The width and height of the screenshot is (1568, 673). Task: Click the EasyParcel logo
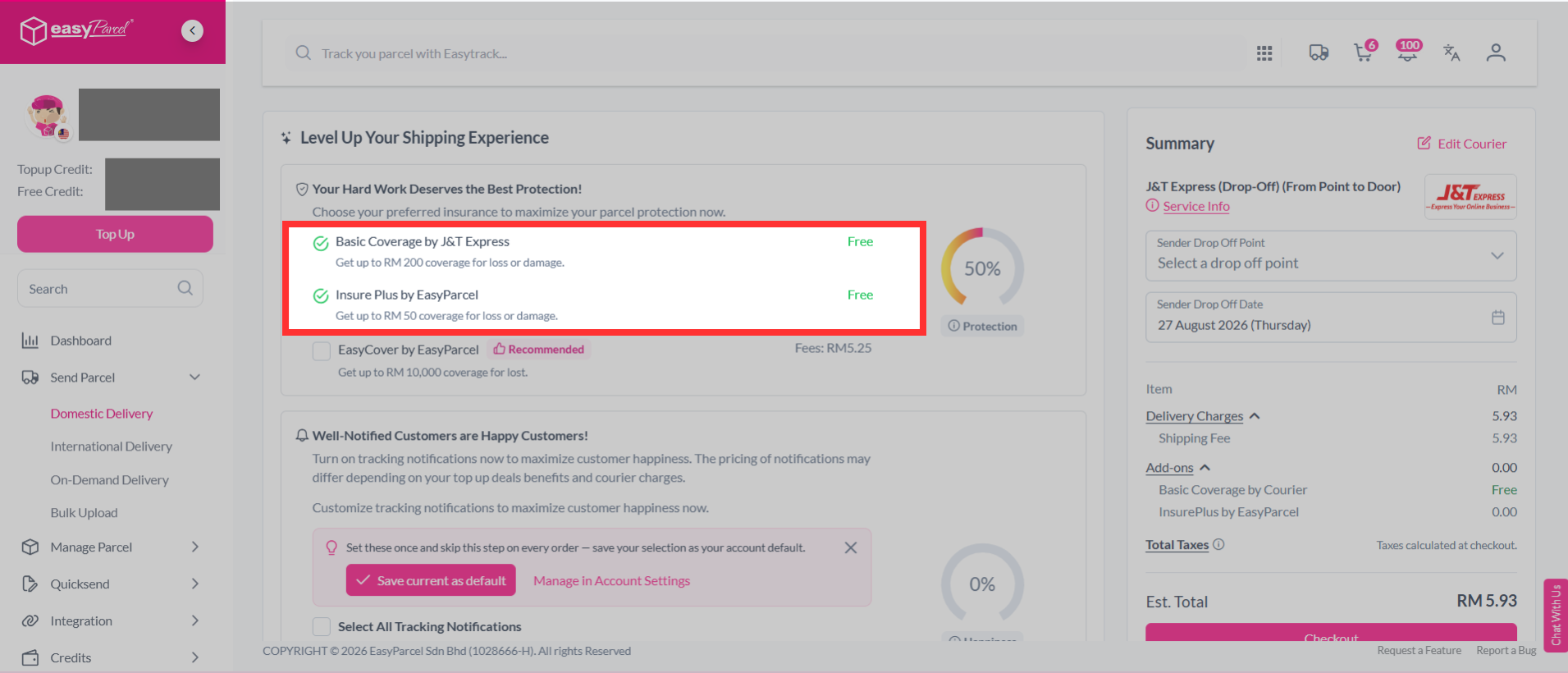[76, 30]
